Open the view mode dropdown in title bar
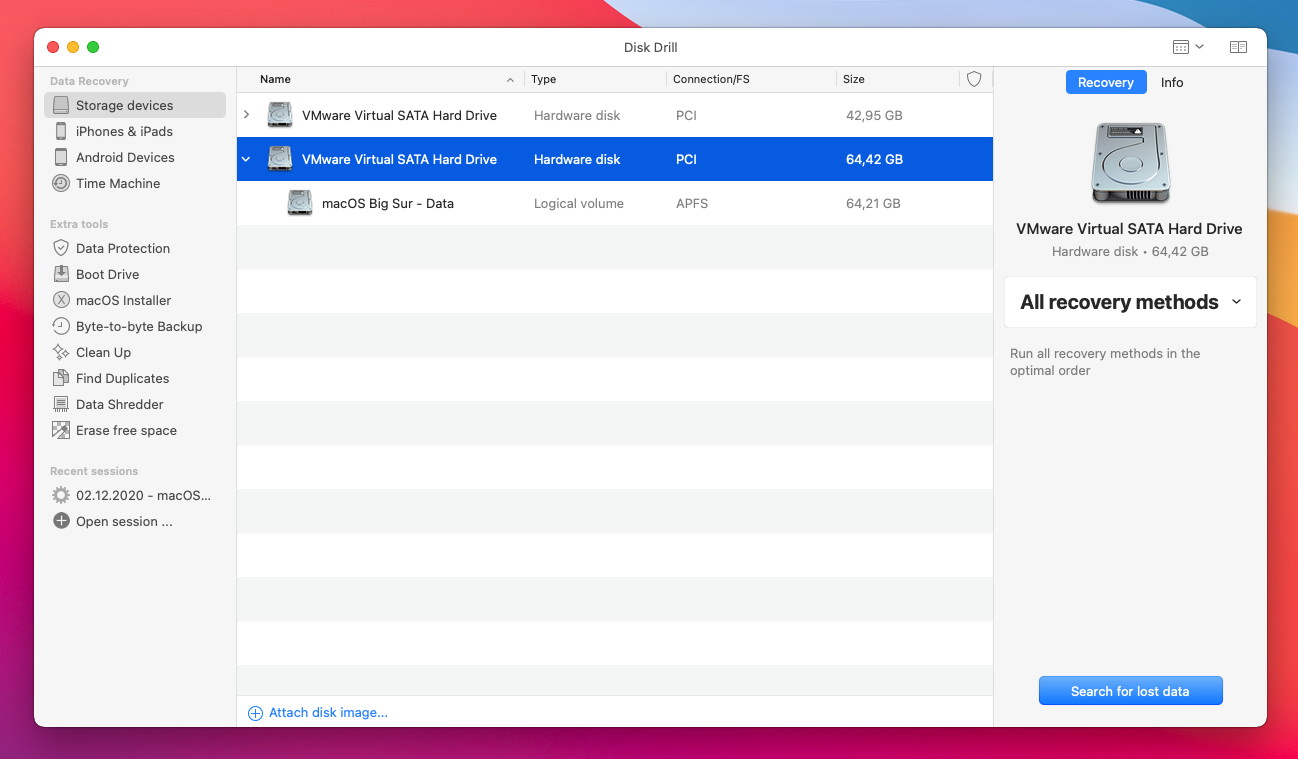Screen dimensions: 1298x759 coord(1188,47)
